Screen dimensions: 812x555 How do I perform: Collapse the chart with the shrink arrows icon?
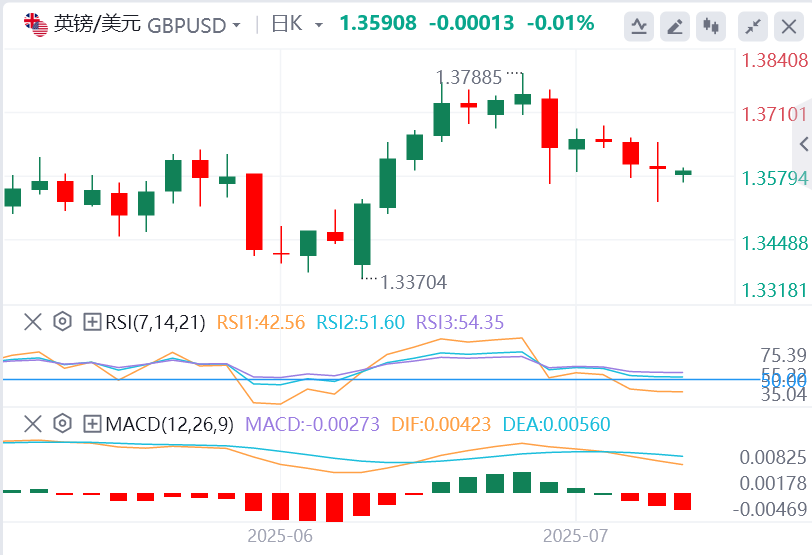click(x=753, y=26)
